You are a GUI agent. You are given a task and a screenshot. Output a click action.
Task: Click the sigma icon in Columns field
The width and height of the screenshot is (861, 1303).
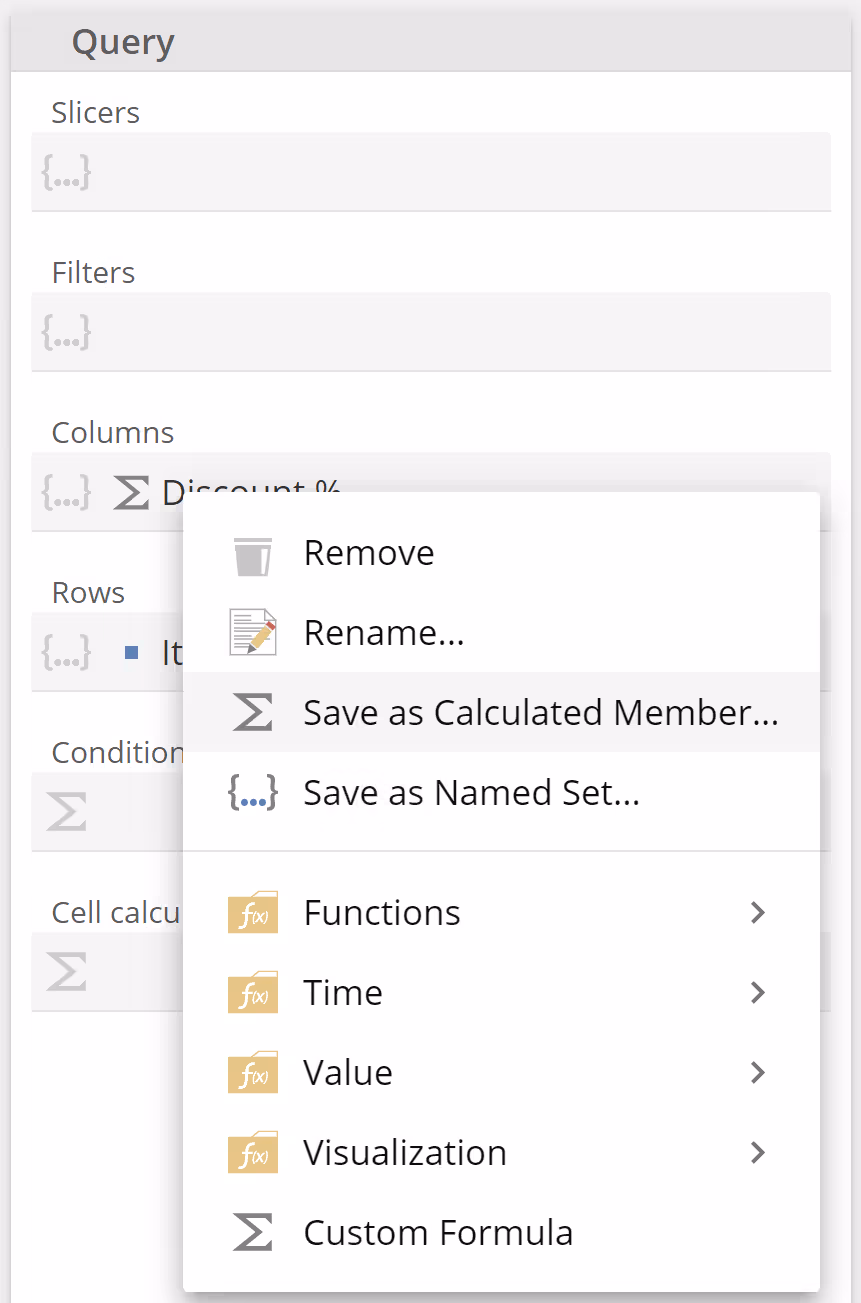click(131, 492)
